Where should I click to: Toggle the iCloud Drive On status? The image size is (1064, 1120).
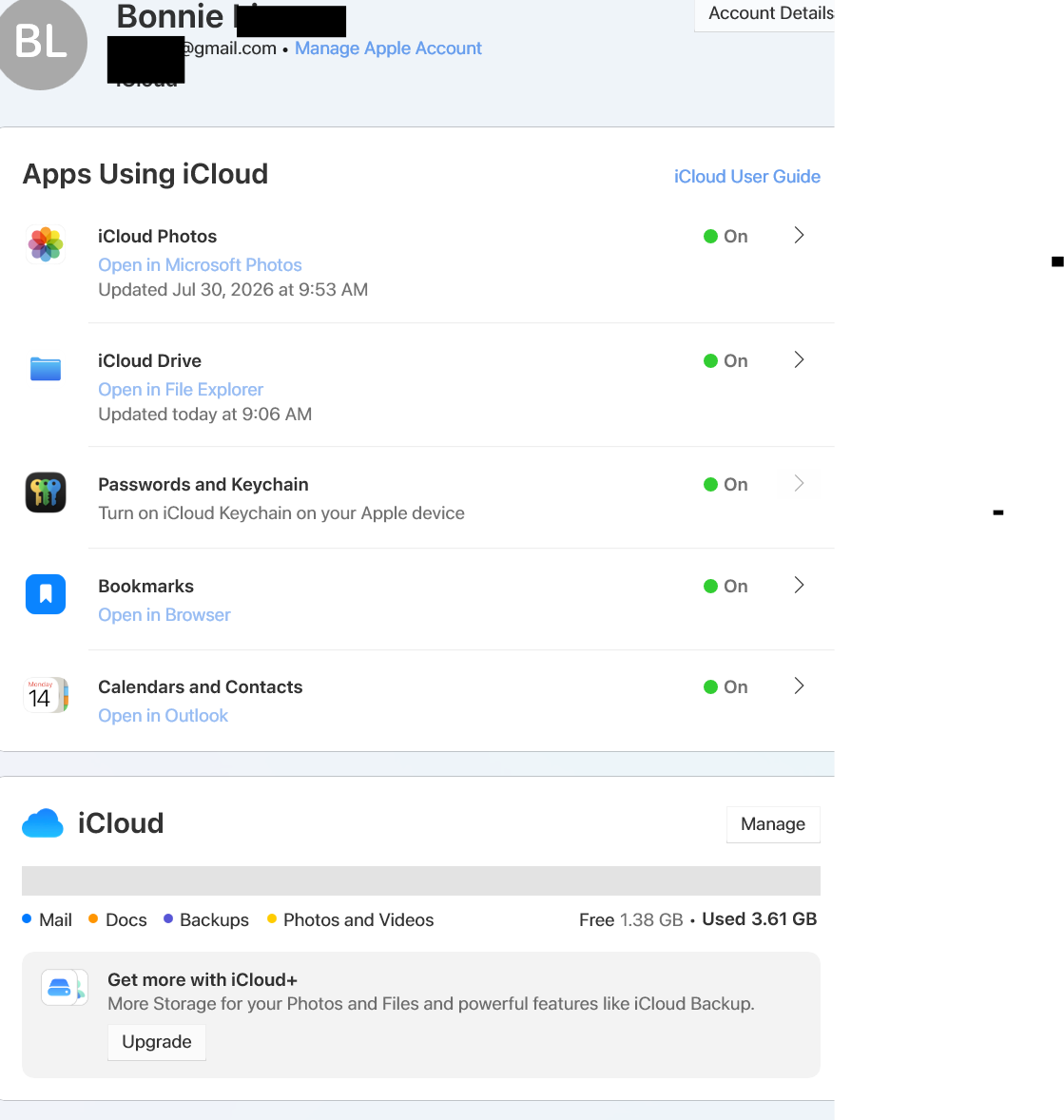(x=725, y=360)
